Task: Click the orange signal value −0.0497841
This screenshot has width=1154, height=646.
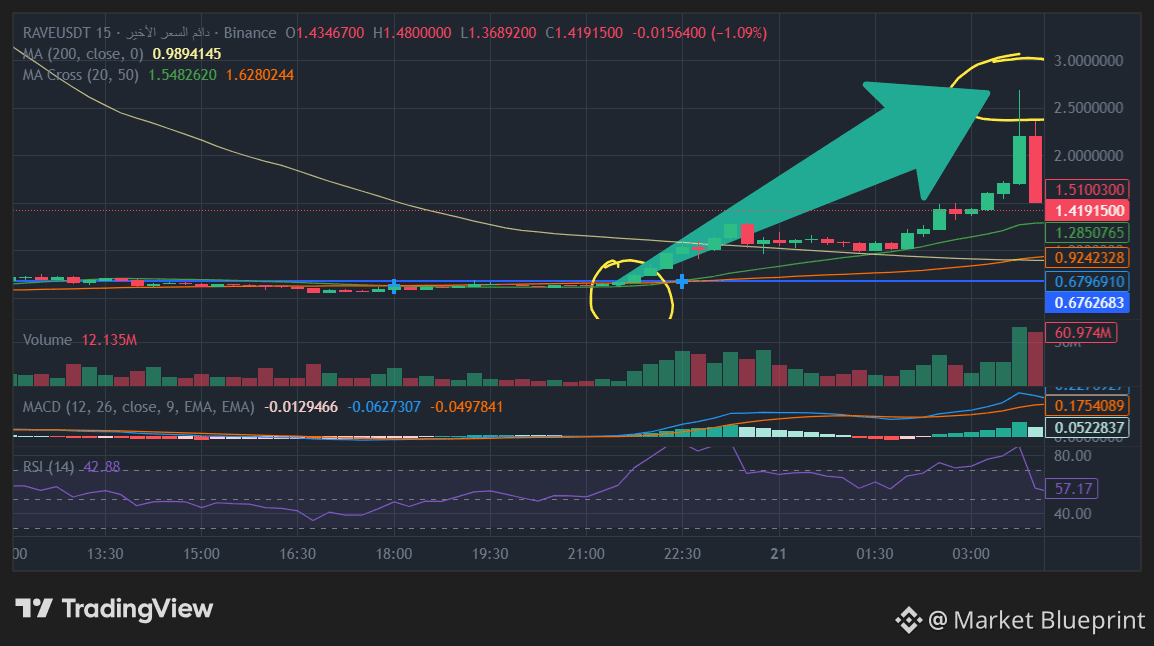Action: [467, 407]
